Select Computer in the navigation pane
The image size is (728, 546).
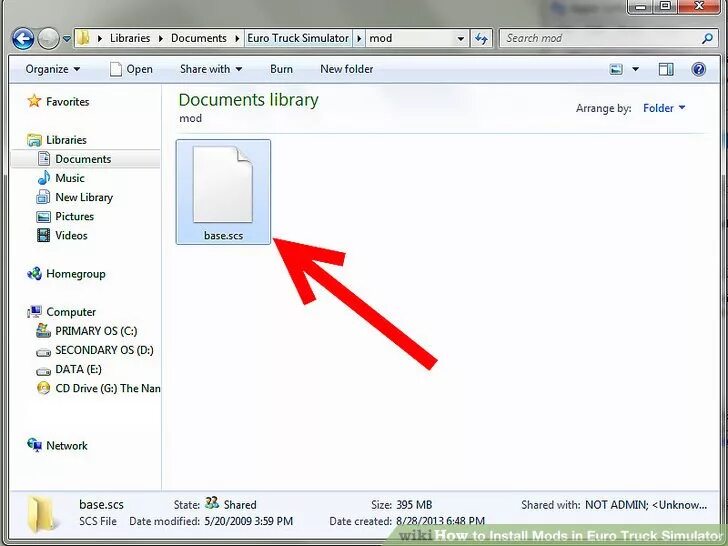[71, 312]
